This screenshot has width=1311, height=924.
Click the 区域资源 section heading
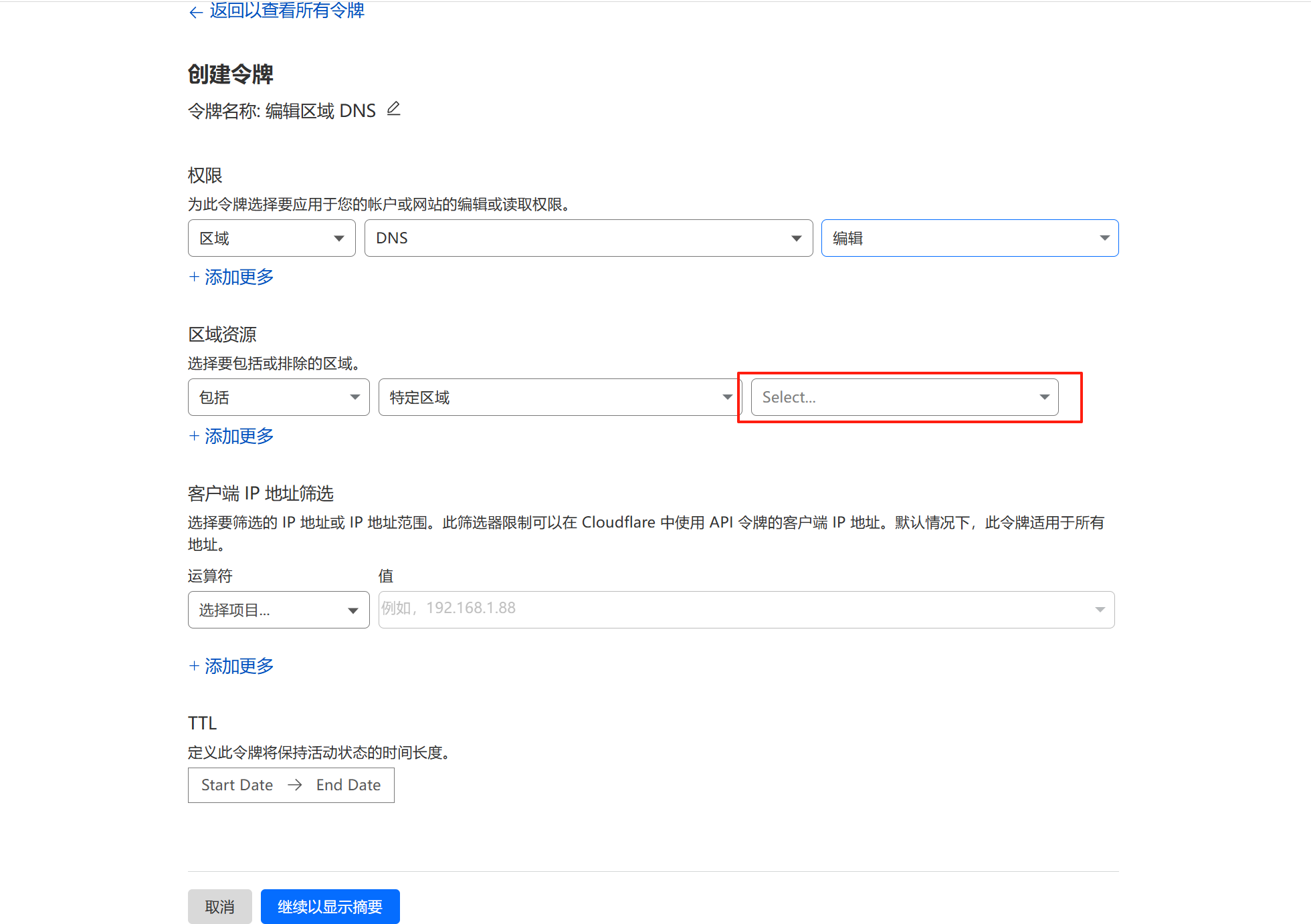point(222,334)
